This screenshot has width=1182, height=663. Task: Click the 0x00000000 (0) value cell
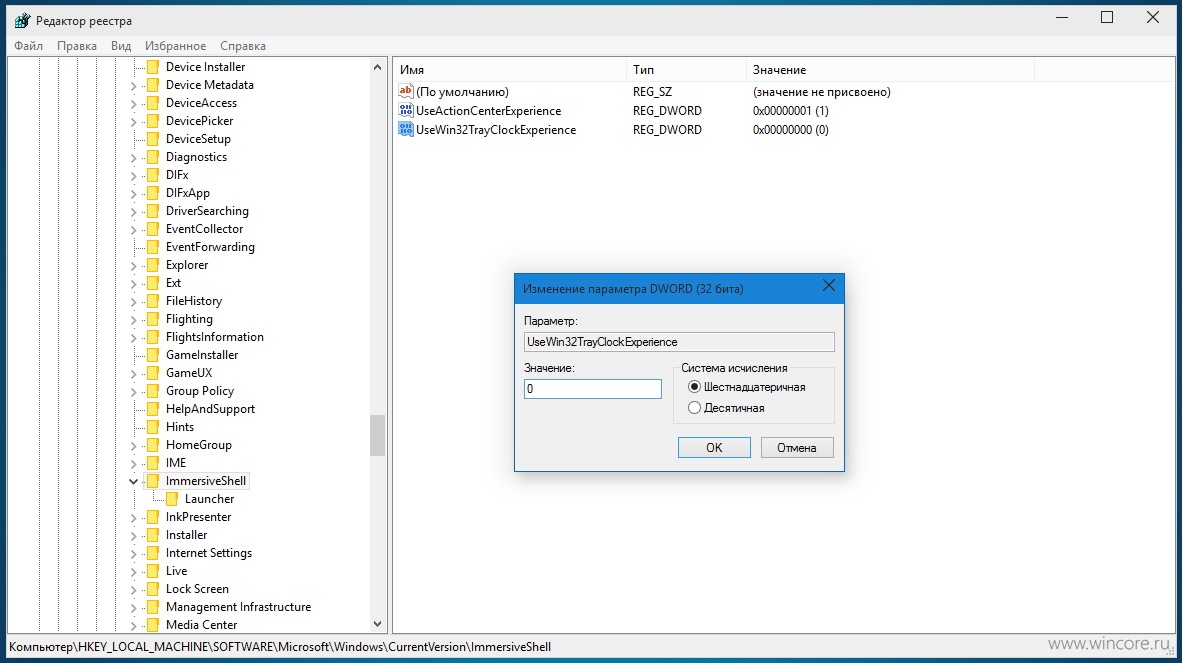(x=791, y=130)
